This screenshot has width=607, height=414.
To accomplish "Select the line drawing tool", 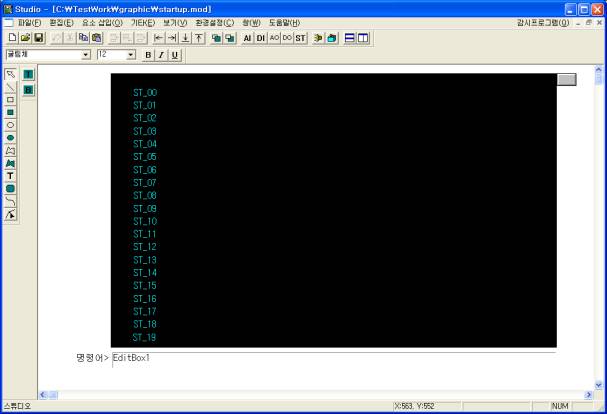I will pos(10,87).
